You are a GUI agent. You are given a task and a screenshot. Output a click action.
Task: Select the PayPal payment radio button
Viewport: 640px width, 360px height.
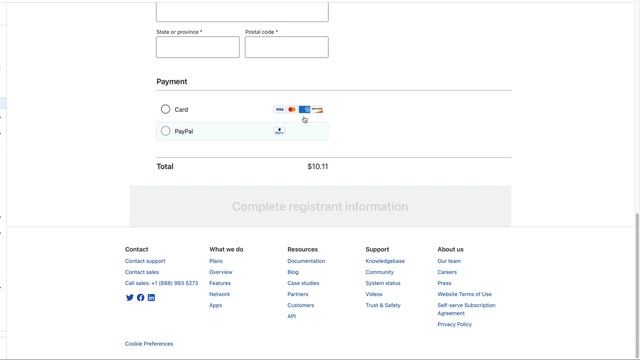tap(165, 131)
